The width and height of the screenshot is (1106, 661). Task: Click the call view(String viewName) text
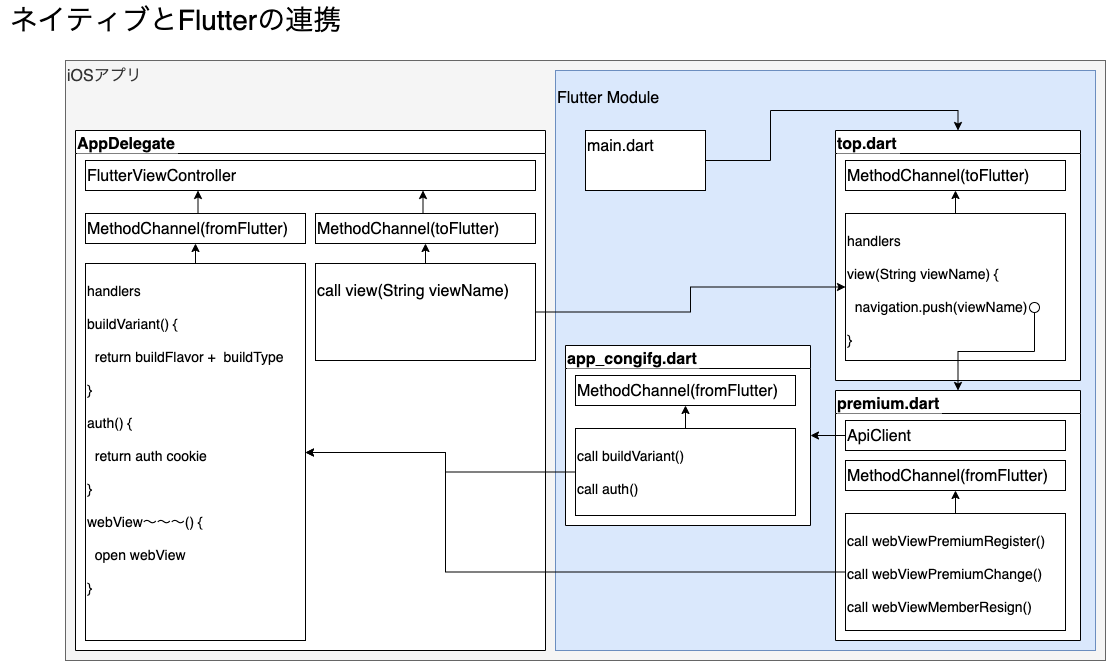(413, 291)
